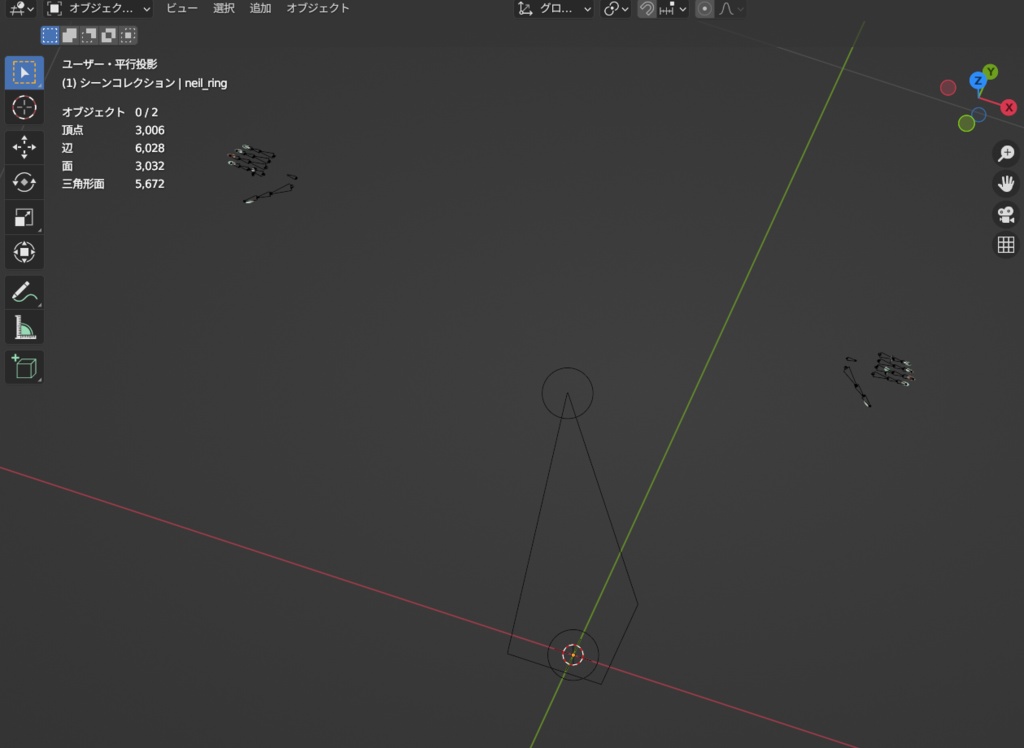
Task: Click the ユーザー・平行投影 view label
Action: 109,64
